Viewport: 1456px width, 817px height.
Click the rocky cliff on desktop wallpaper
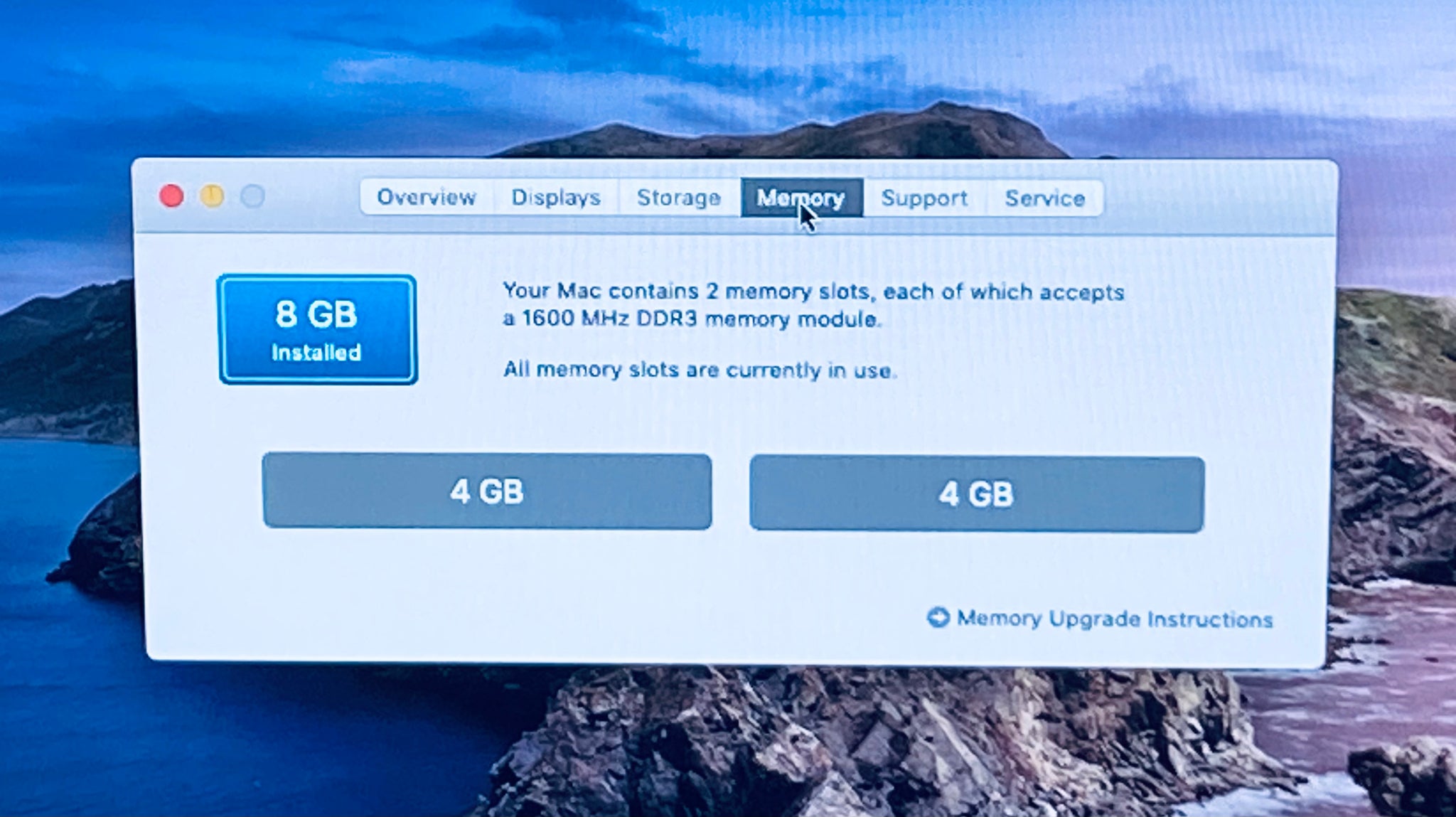[853, 747]
